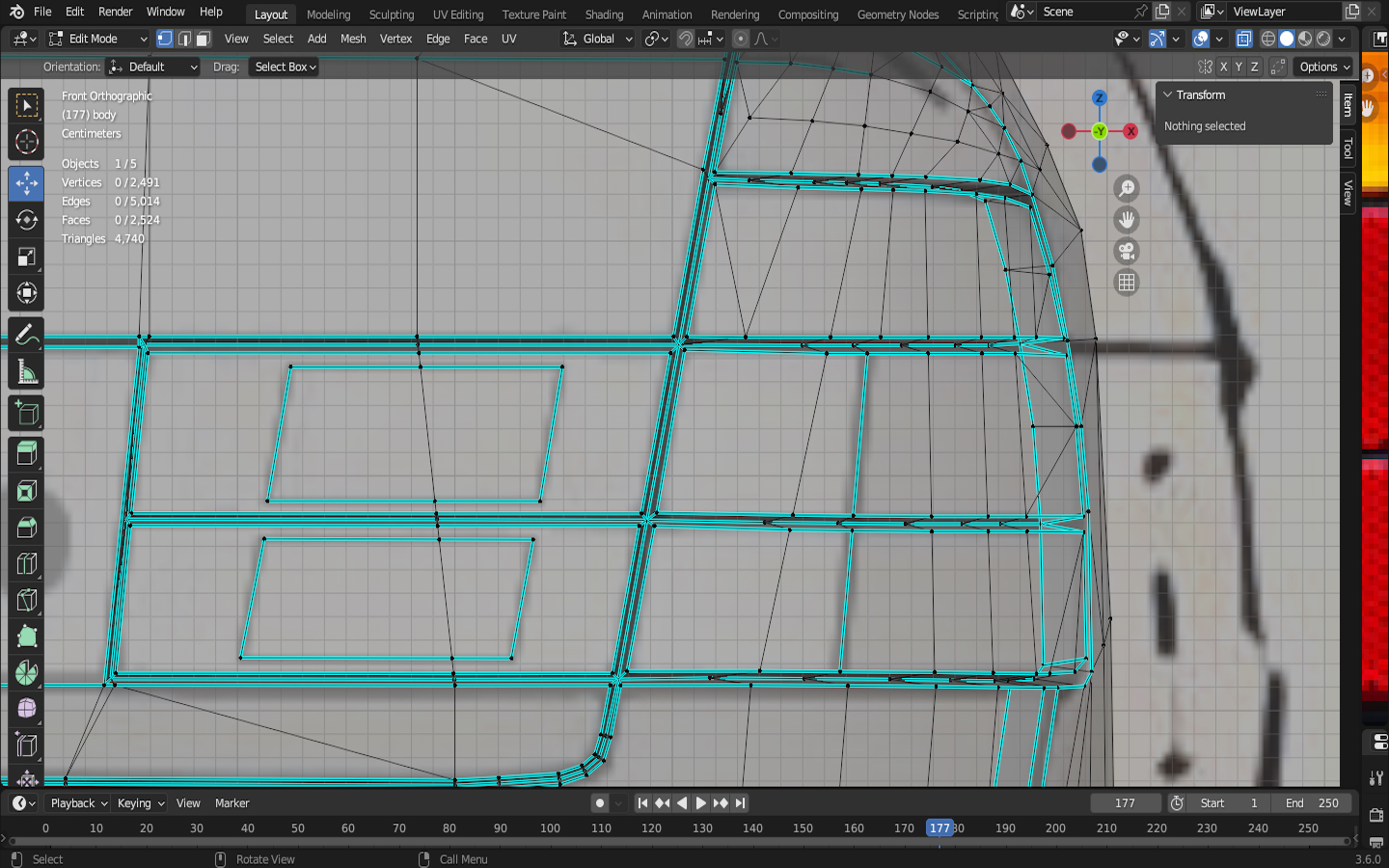Open the Select Box drag dropdown
Screen dimensions: 1389x868
[284, 67]
